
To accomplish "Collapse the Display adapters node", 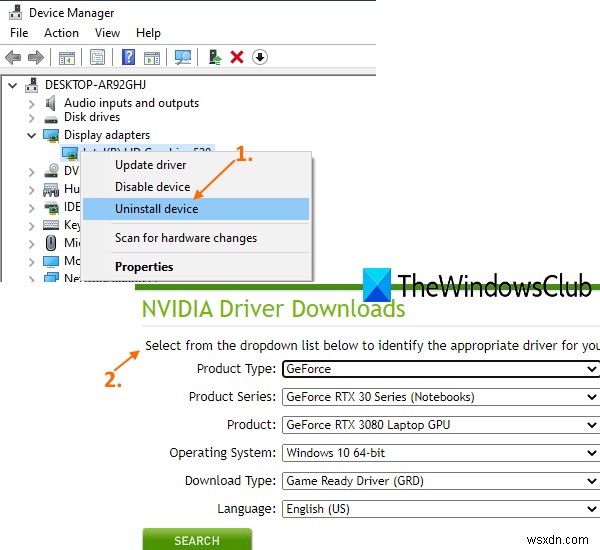I will point(32,135).
